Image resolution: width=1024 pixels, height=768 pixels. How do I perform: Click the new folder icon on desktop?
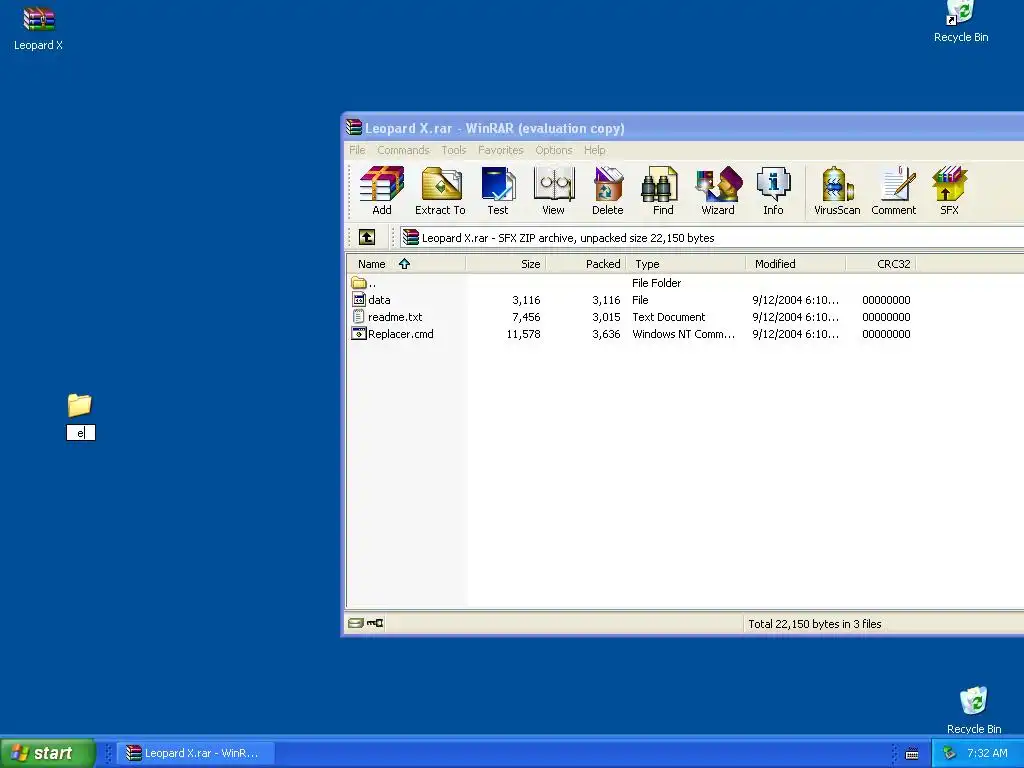coord(80,405)
